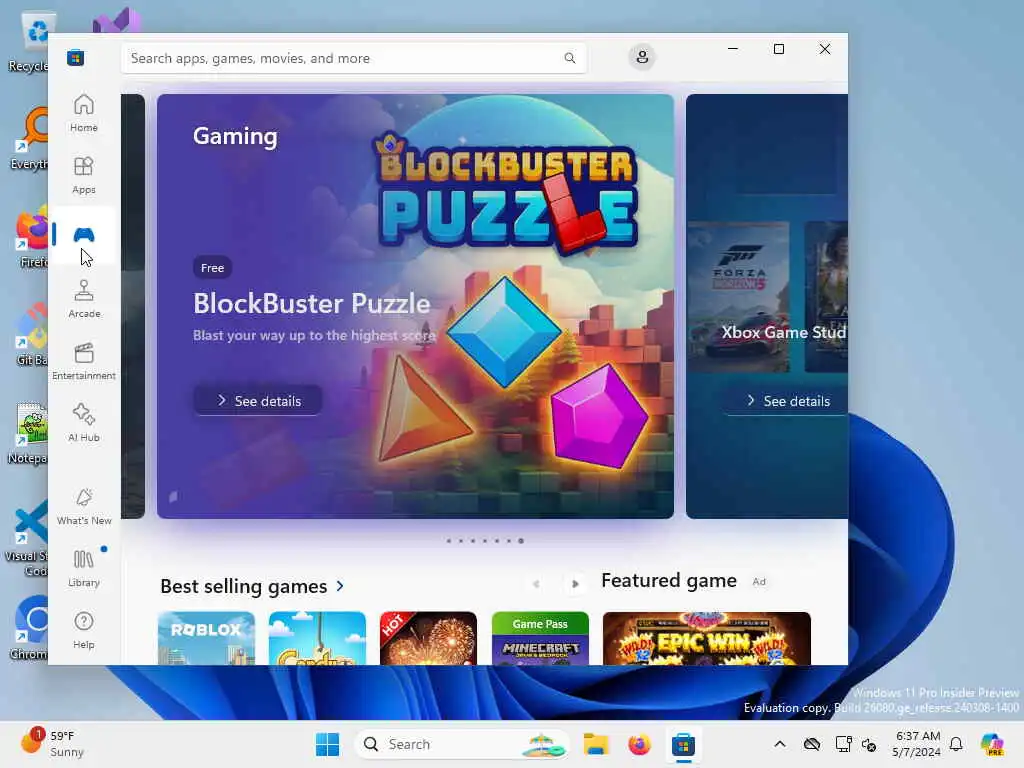Click the search magnifier icon
Viewport: 1024px width, 768px height.
[569, 58]
